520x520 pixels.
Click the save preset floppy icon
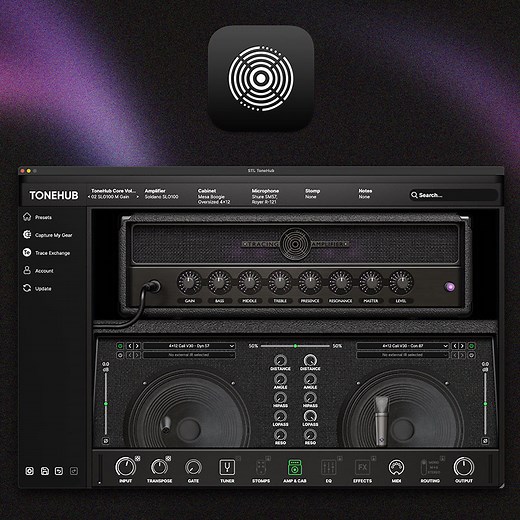45,471
